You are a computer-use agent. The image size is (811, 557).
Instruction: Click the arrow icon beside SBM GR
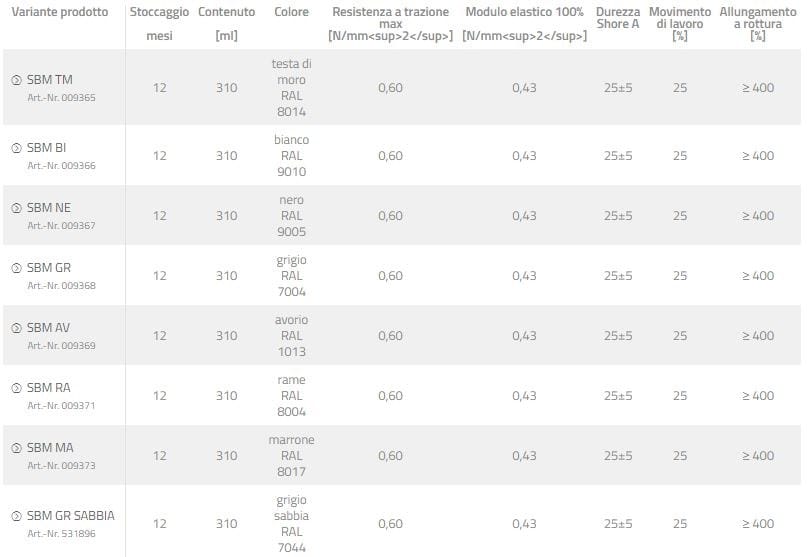pyautogui.click(x=16, y=268)
